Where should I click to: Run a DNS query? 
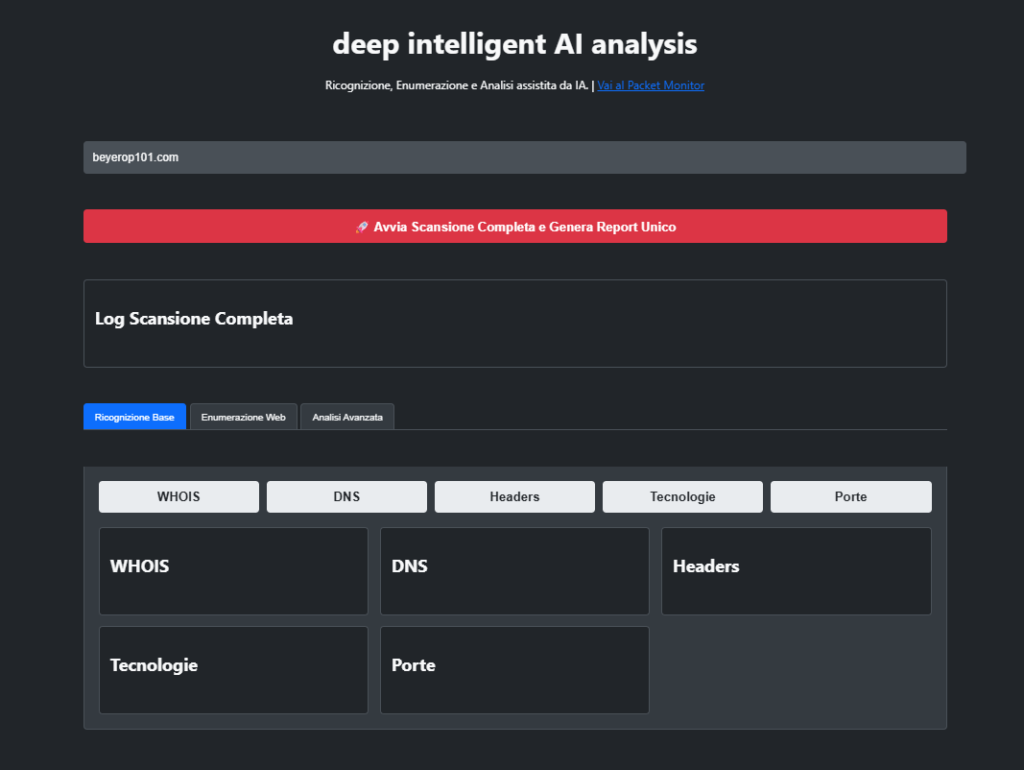pos(346,496)
